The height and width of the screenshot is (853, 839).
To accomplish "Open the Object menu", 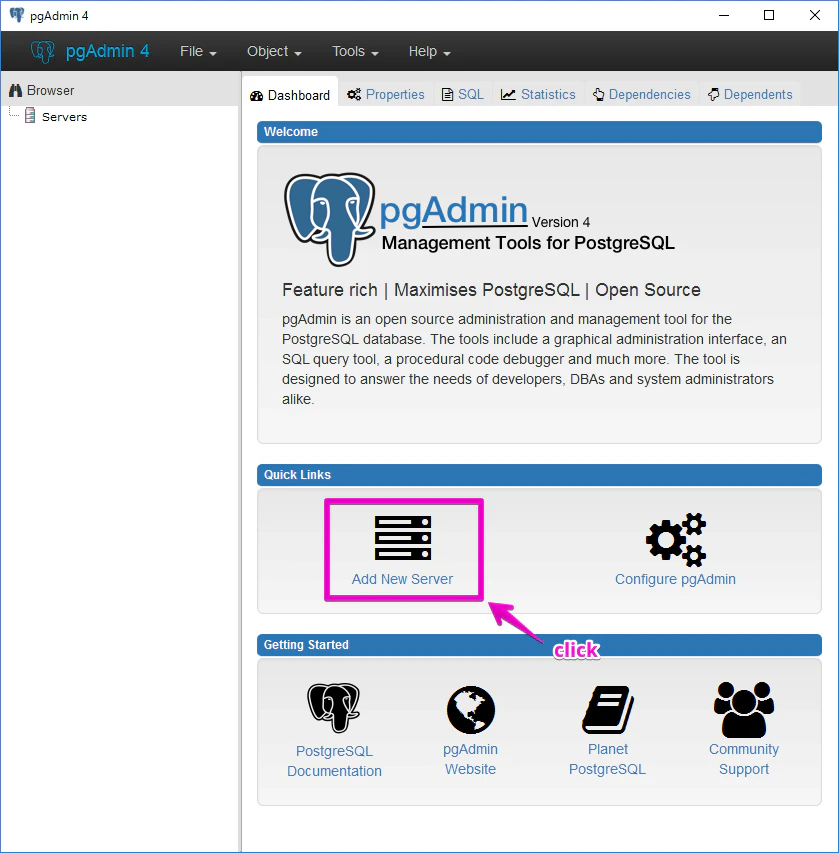I will [x=274, y=51].
